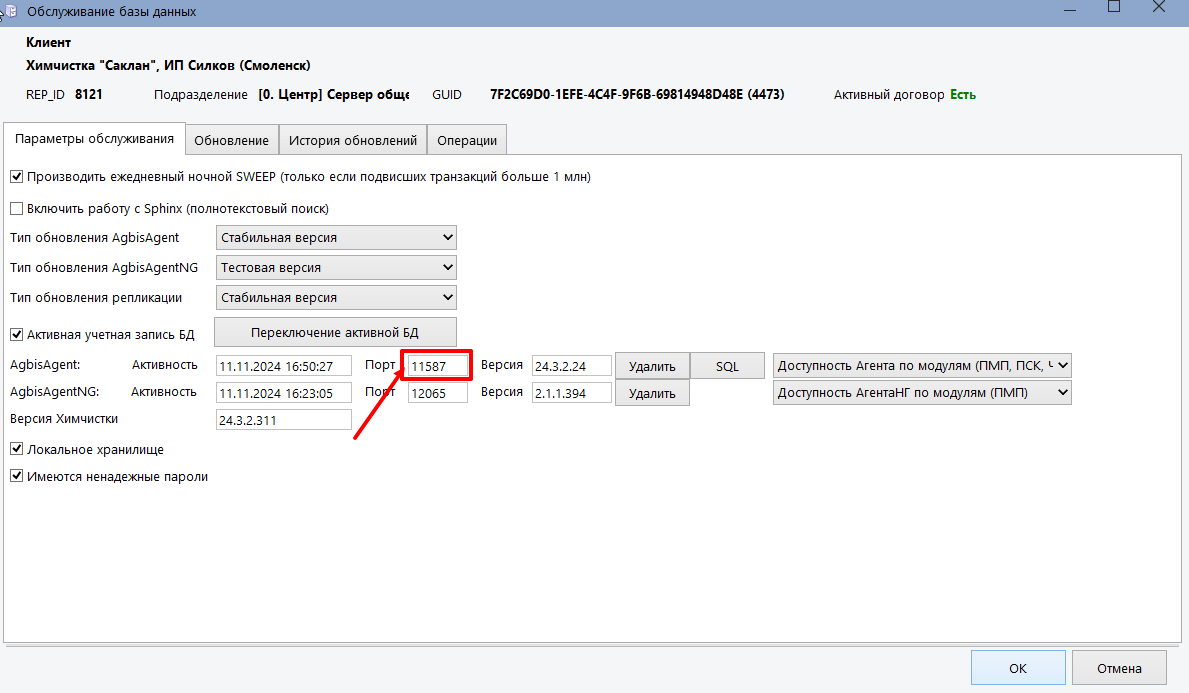Toggle the Локальное хранилище checkbox

16,450
